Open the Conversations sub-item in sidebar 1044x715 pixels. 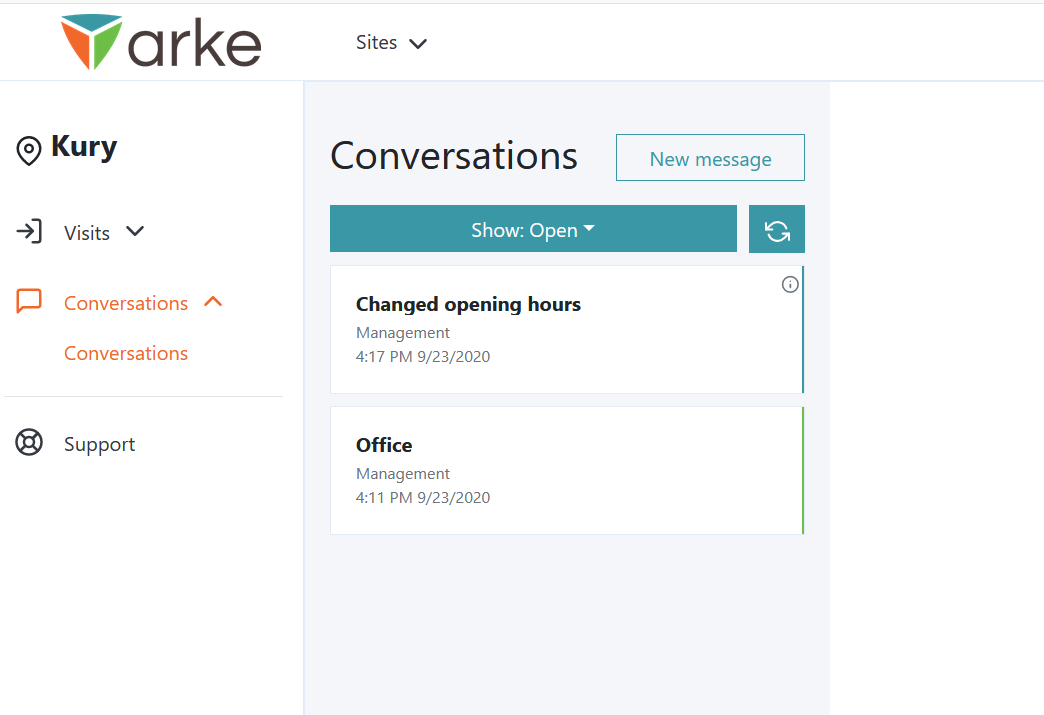point(126,353)
